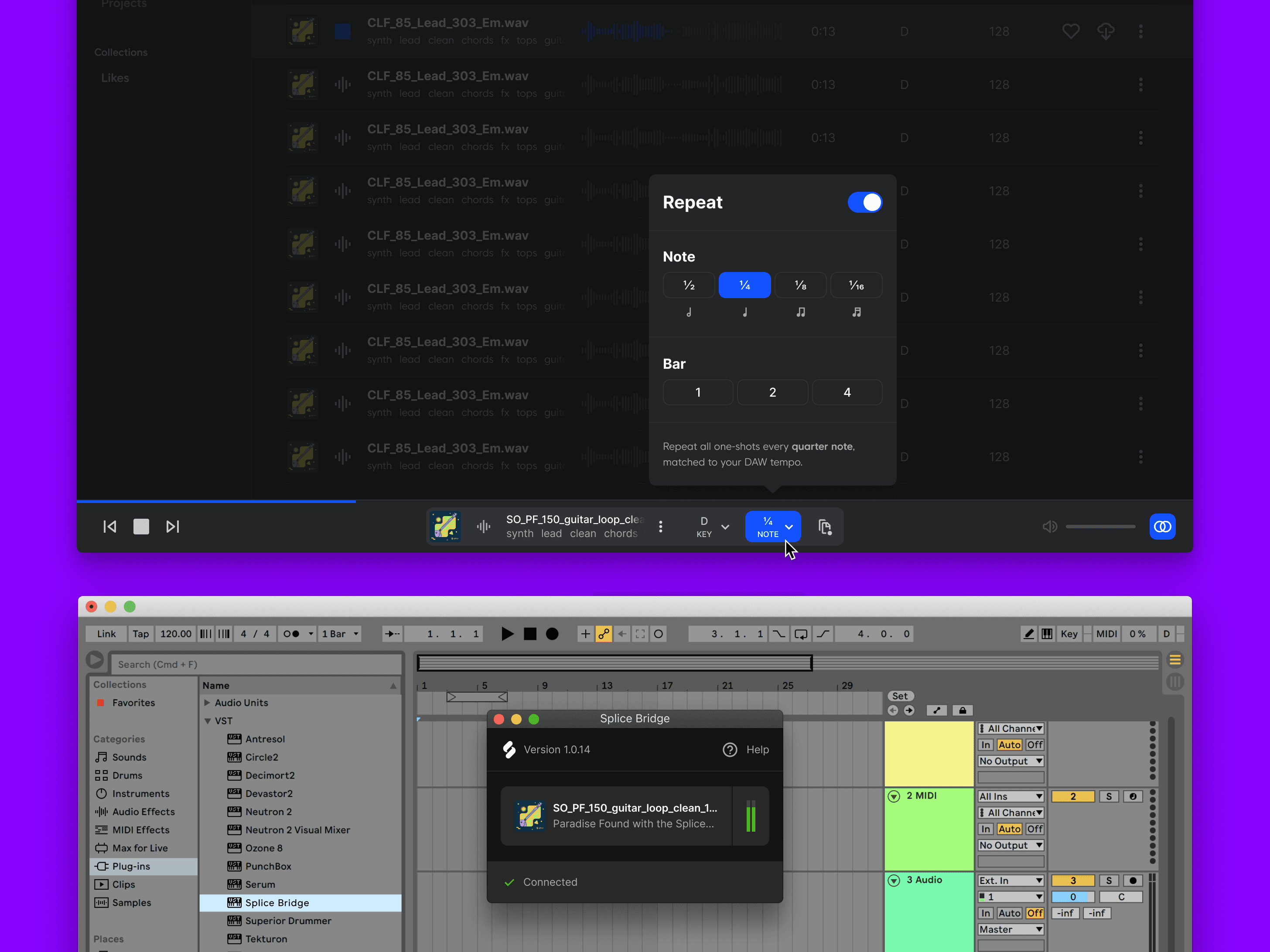This screenshot has height=952, width=1270.
Task: Choose the 1/8 note repeat option
Action: (800, 285)
